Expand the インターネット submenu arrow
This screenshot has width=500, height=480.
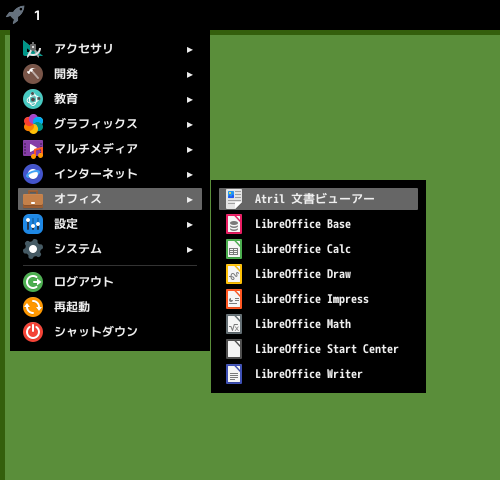click(190, 175)
